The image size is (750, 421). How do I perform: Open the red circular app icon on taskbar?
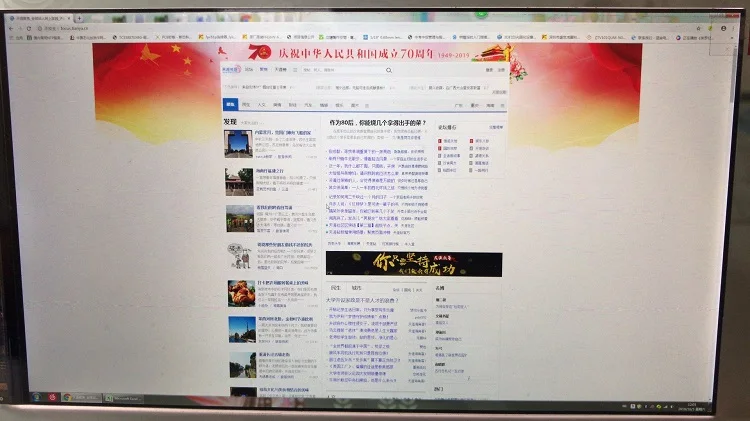[x=52, y=397]
